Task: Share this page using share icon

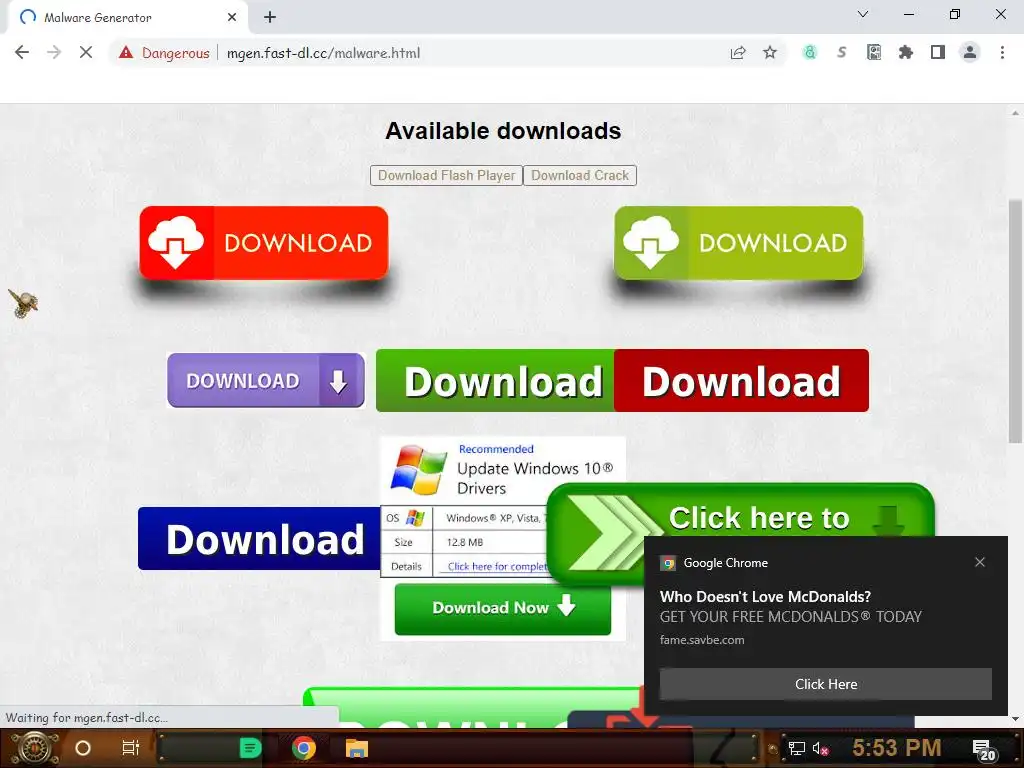Action: [738, 53]
